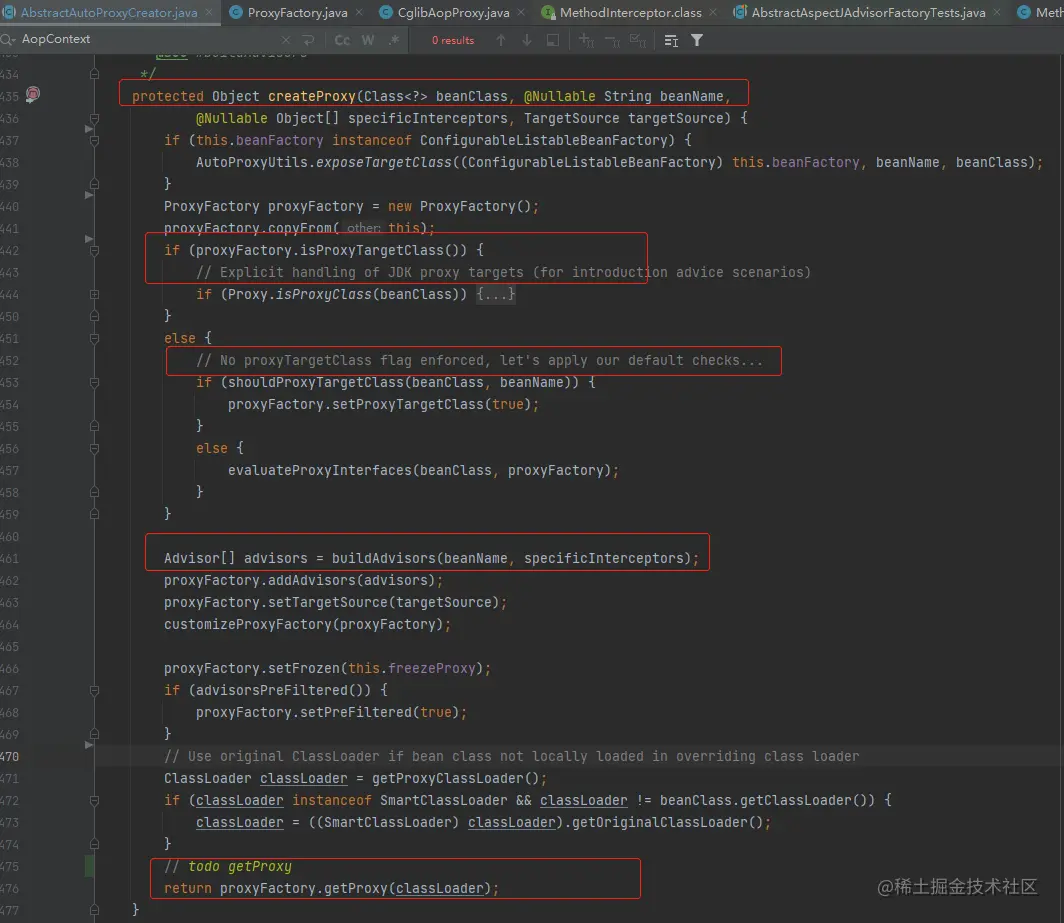Click getOriginalClassLoader on line 473

(660, 822)
